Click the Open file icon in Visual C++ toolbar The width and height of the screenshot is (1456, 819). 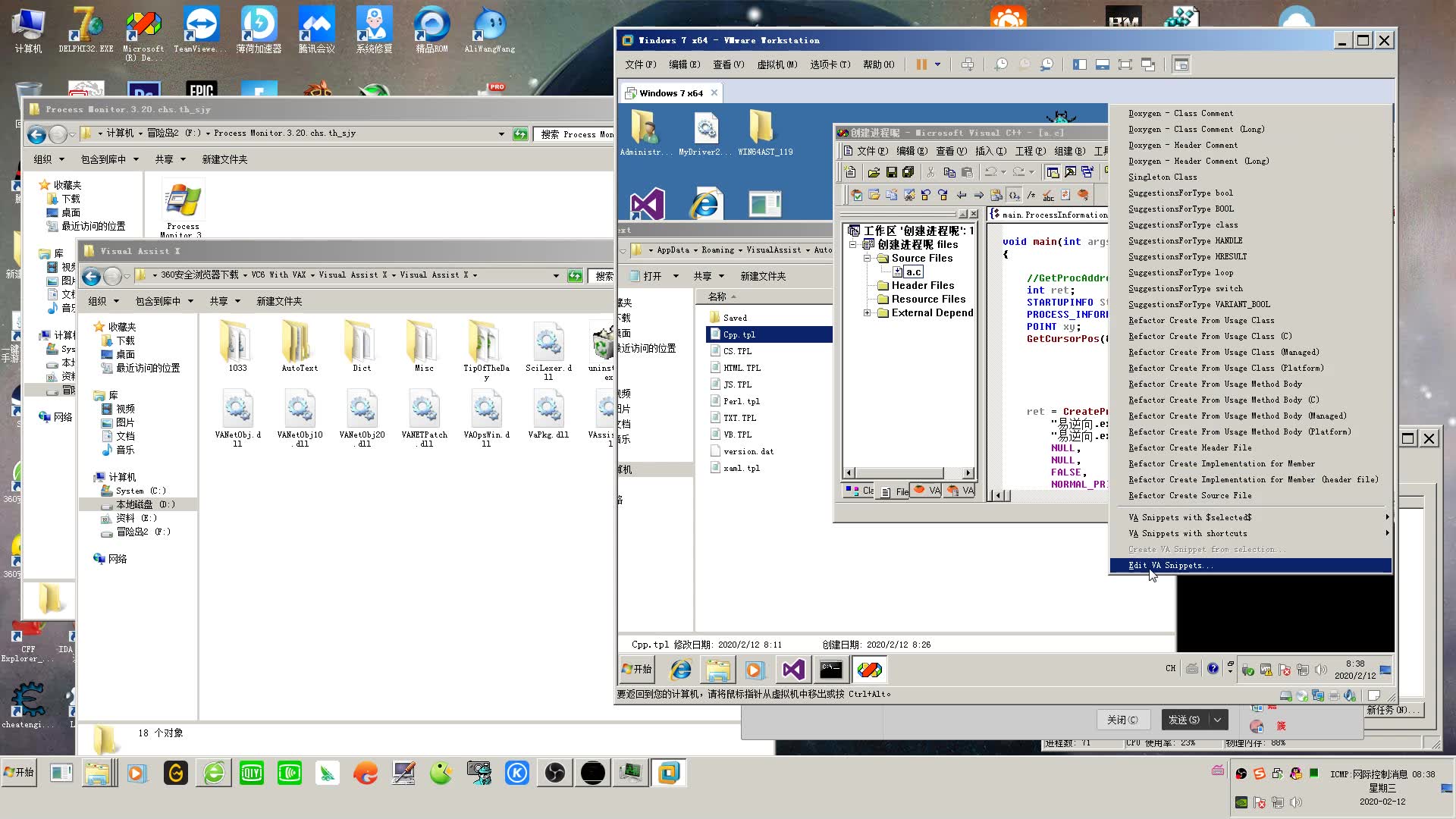(x=874, y=172)
